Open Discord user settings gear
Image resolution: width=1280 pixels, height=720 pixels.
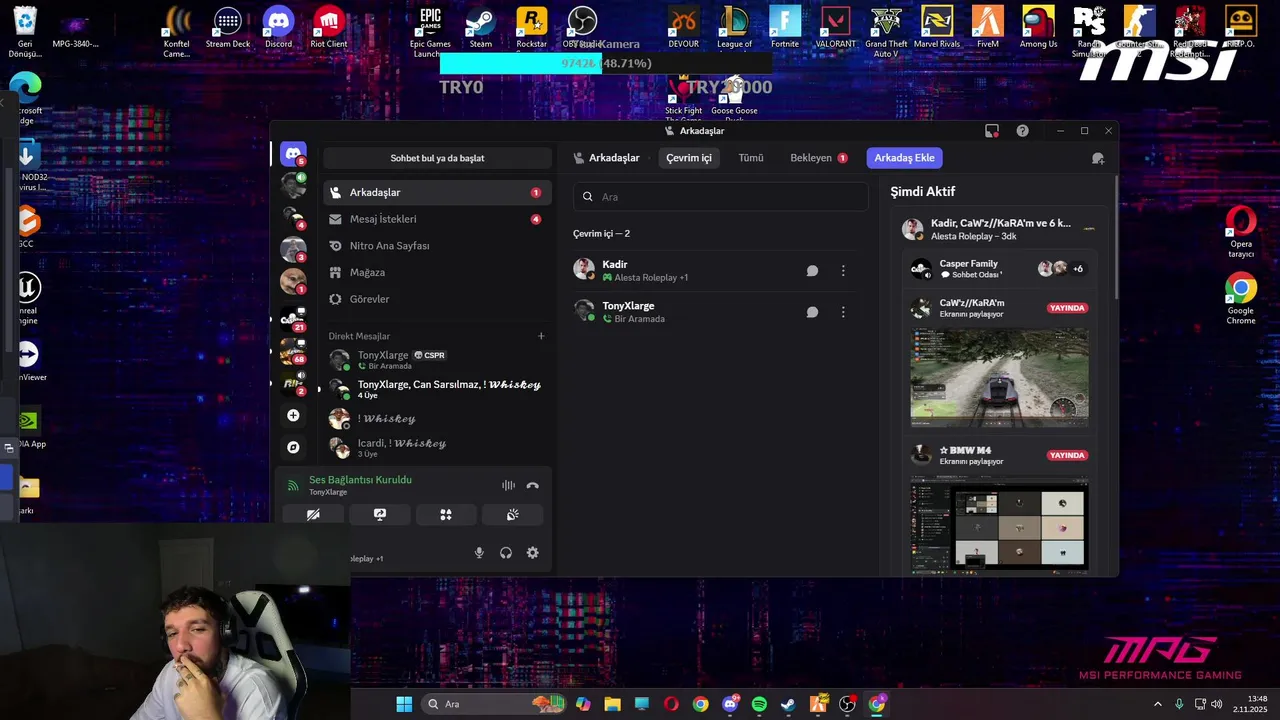(x=532, y=553)
